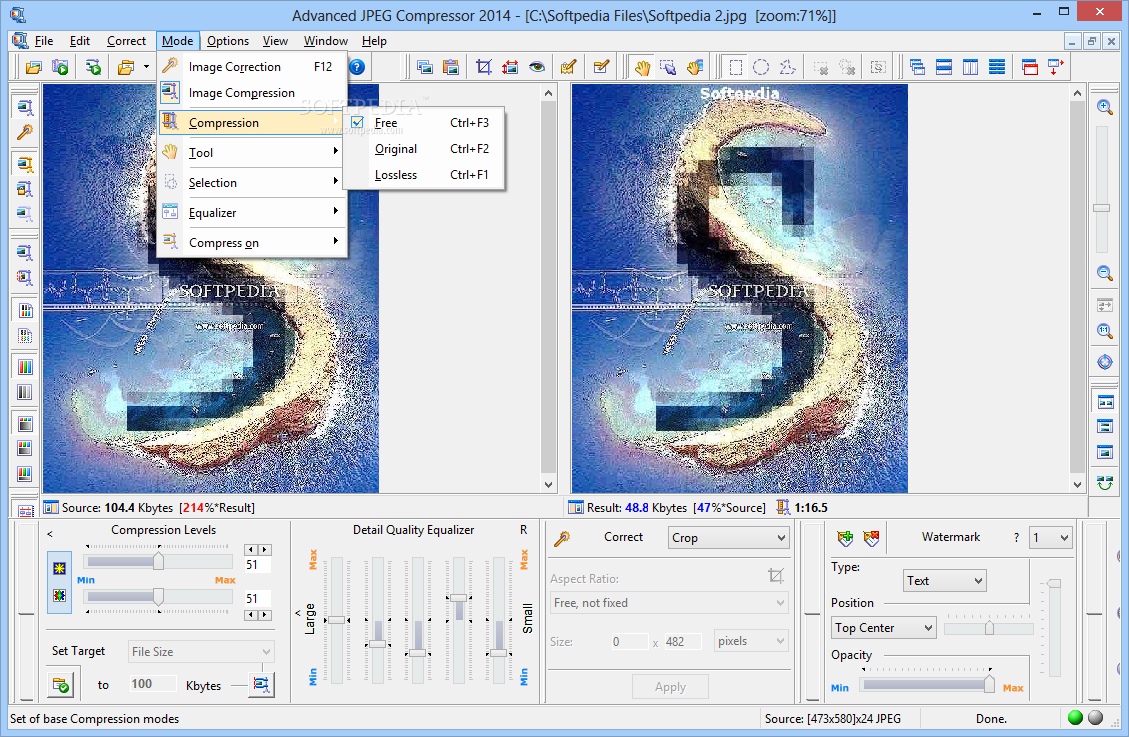Click the Watermark question mark help
Image resolution: width=1129 pixels, height=737 pixels.
coord(1016,538)
